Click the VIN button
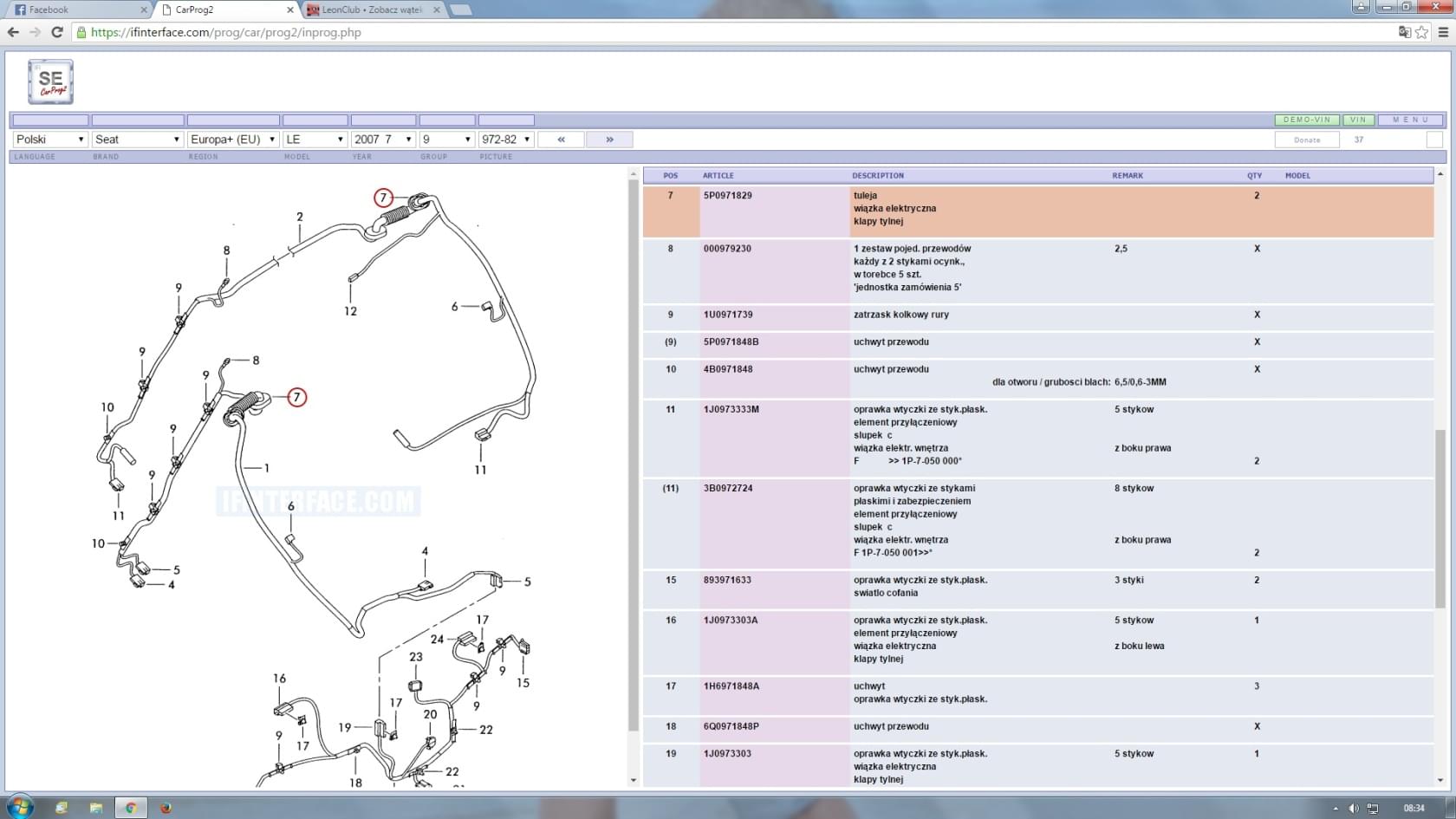 click(x=1358, y=120)
